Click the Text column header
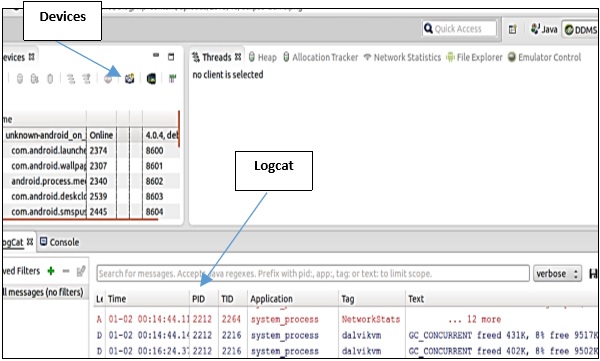Image resolution: width=600 pixels, height=361 pixels. coord(501,299)
